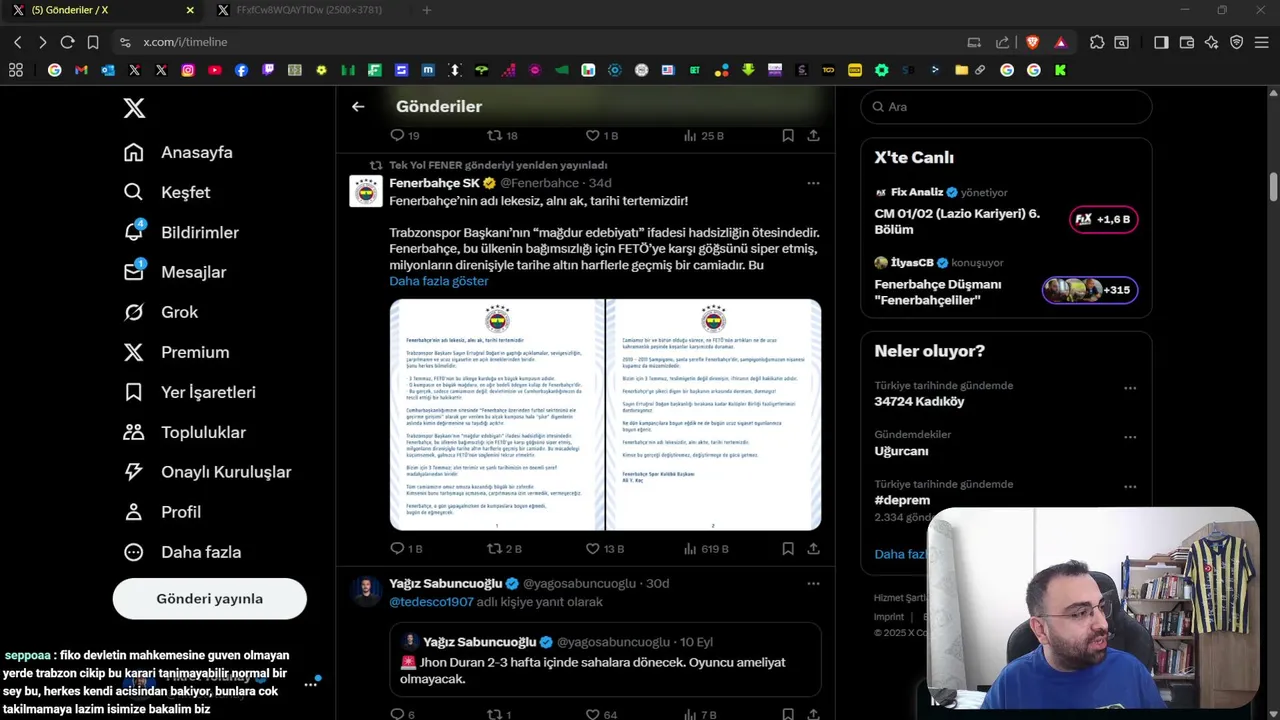The width and height of the screenshot is (1280, 720).
Task: Reply to Fenerbahçe SK post
Action: [406, 549]
